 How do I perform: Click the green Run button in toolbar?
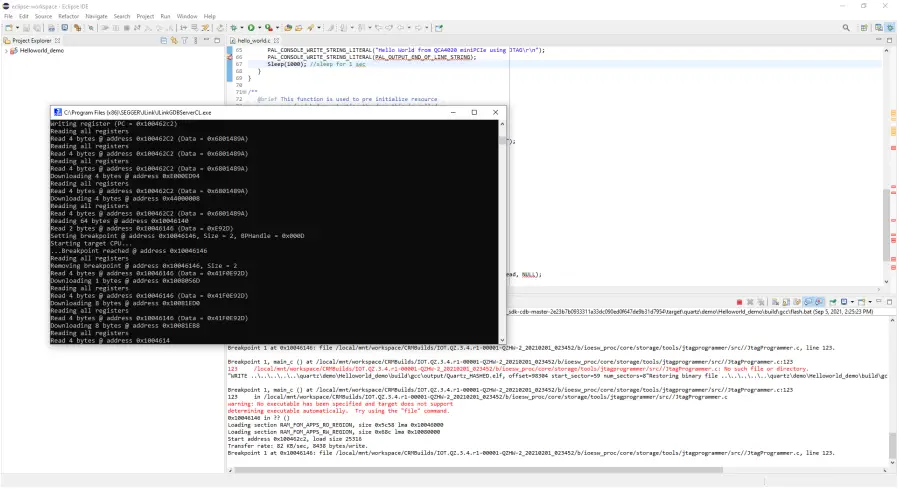coord(250,28)
